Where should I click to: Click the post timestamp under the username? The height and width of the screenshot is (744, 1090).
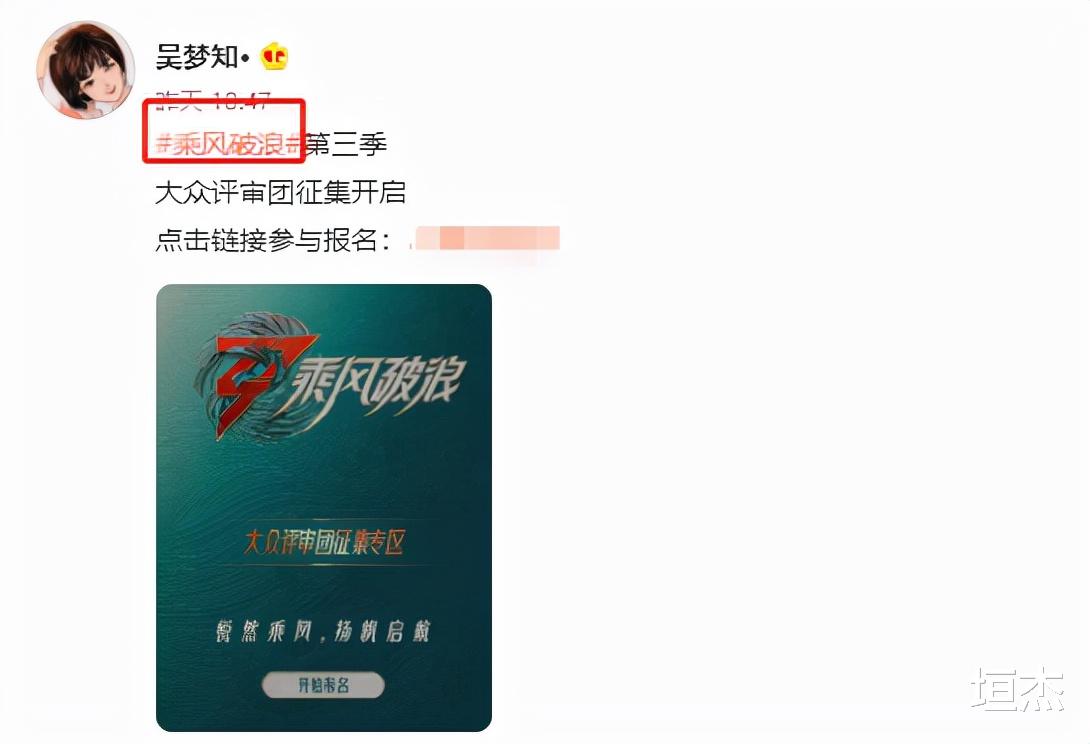tap(212, 102)
